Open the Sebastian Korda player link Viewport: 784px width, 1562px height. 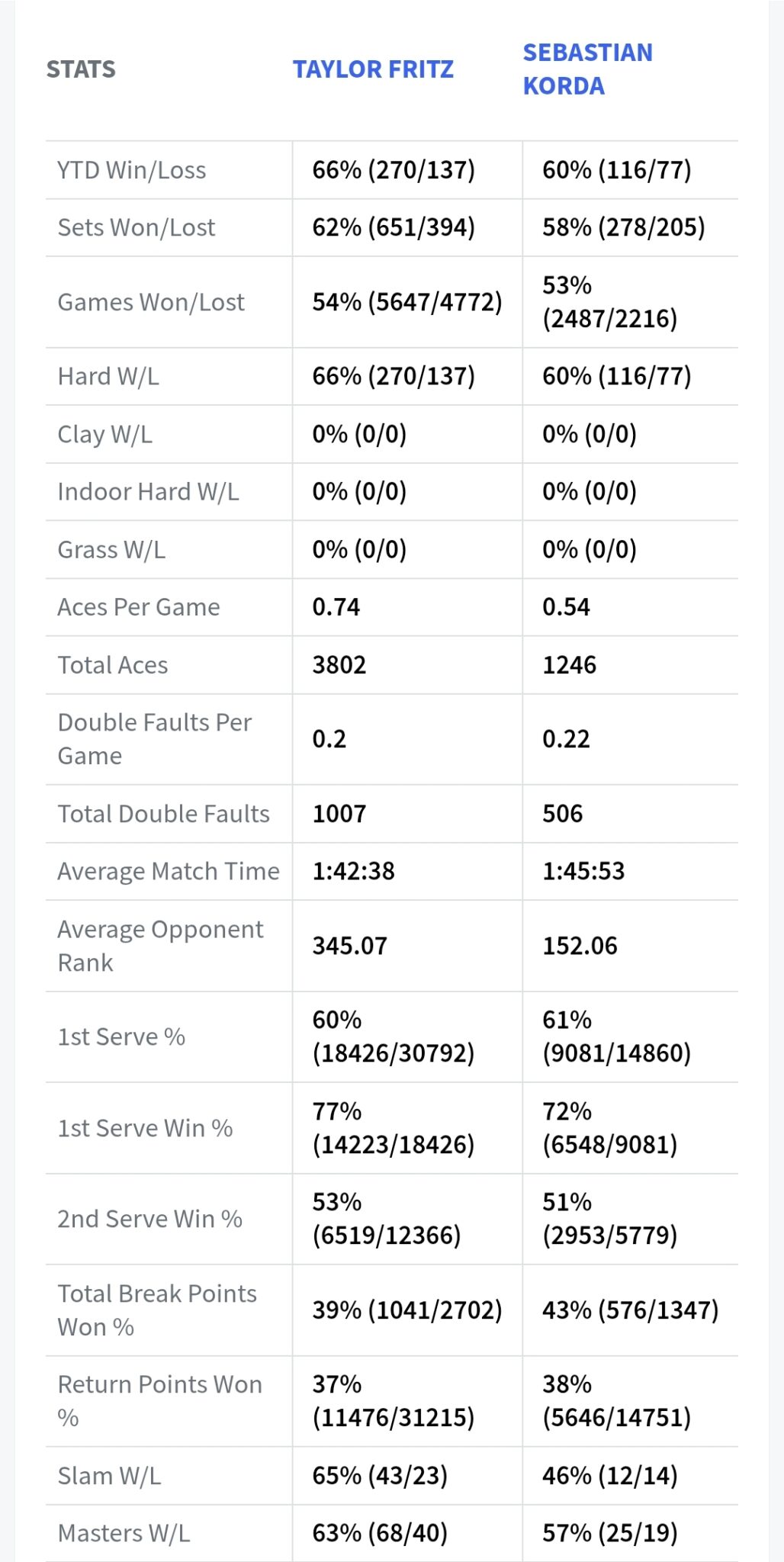coord(587,69)
